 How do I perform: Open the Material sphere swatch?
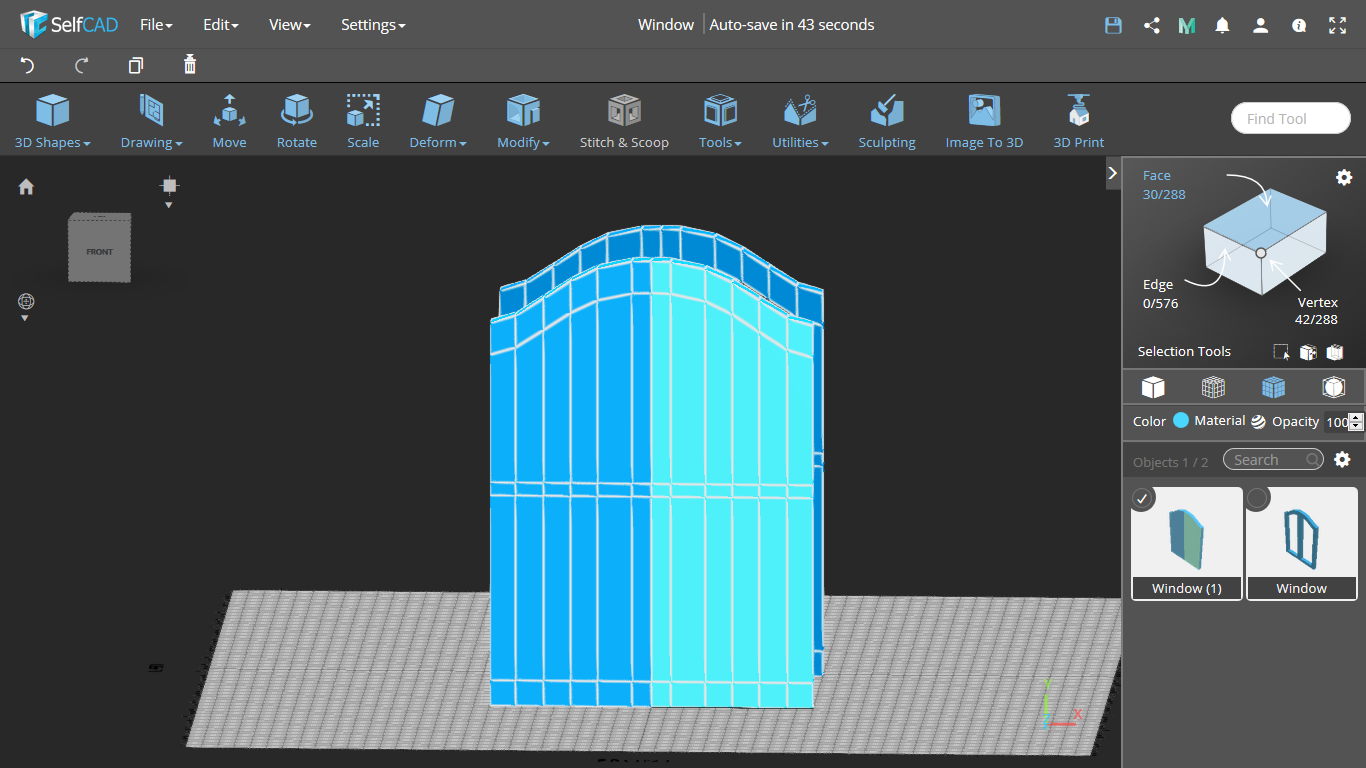coord(1258,422)
